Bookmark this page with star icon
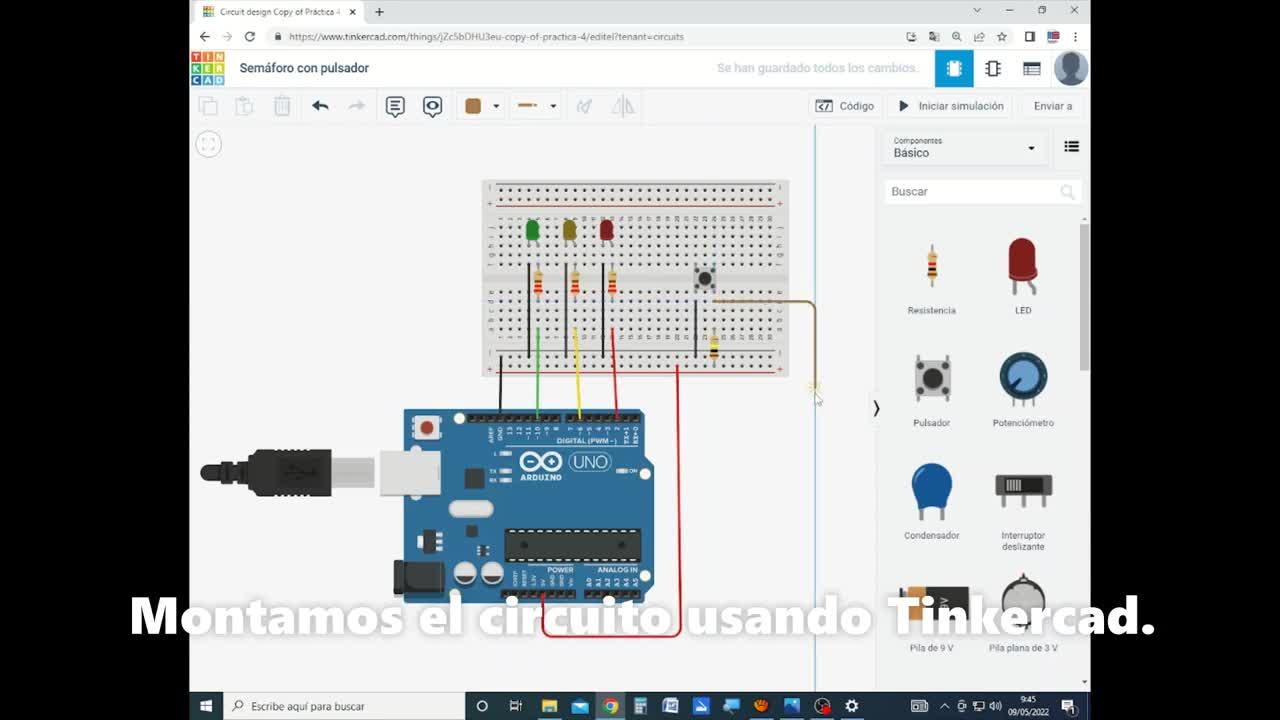Screen dimensions: 1280x720 [1001, 36]
